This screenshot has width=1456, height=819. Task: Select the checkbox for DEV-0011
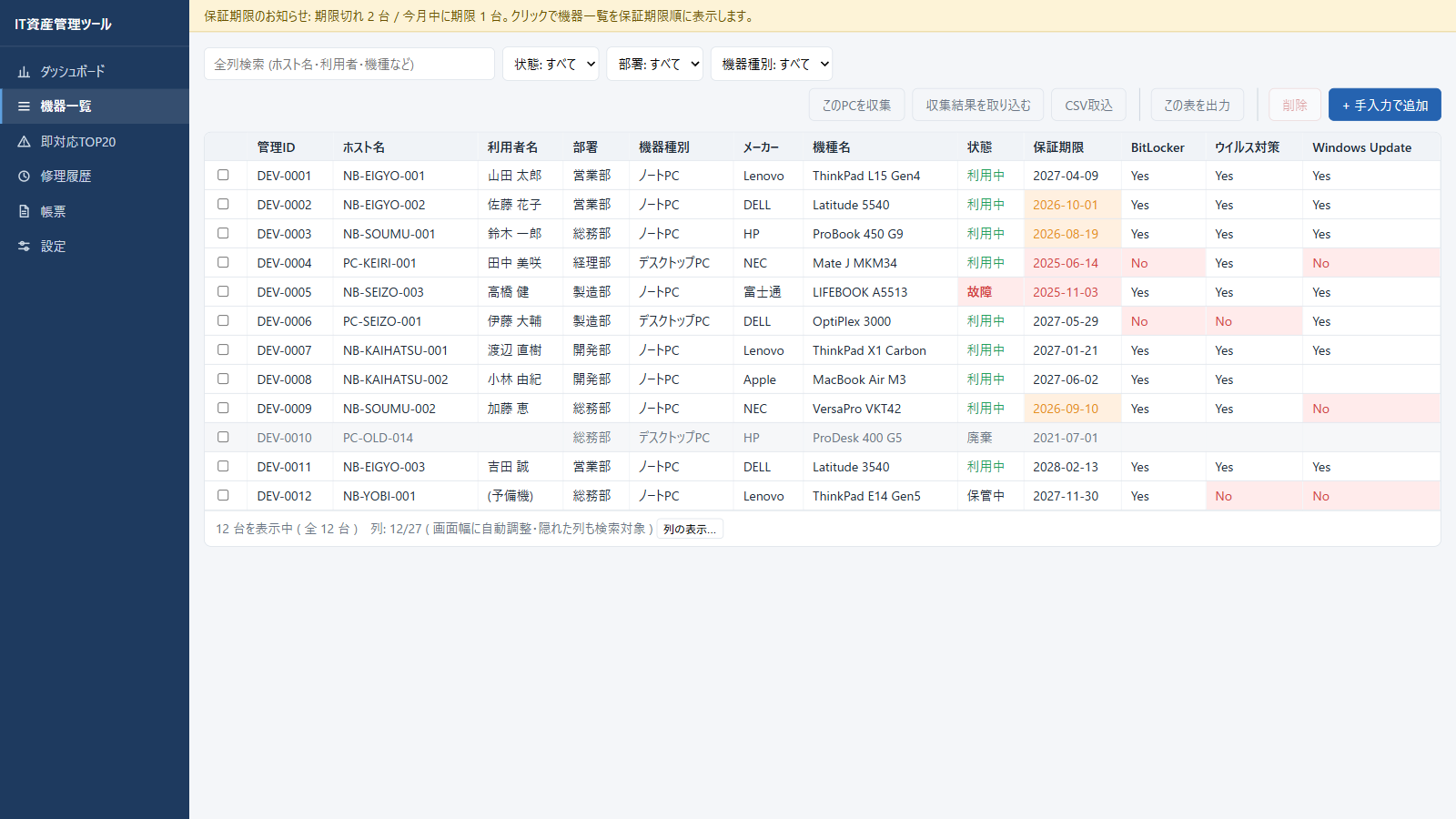(223, 466)
